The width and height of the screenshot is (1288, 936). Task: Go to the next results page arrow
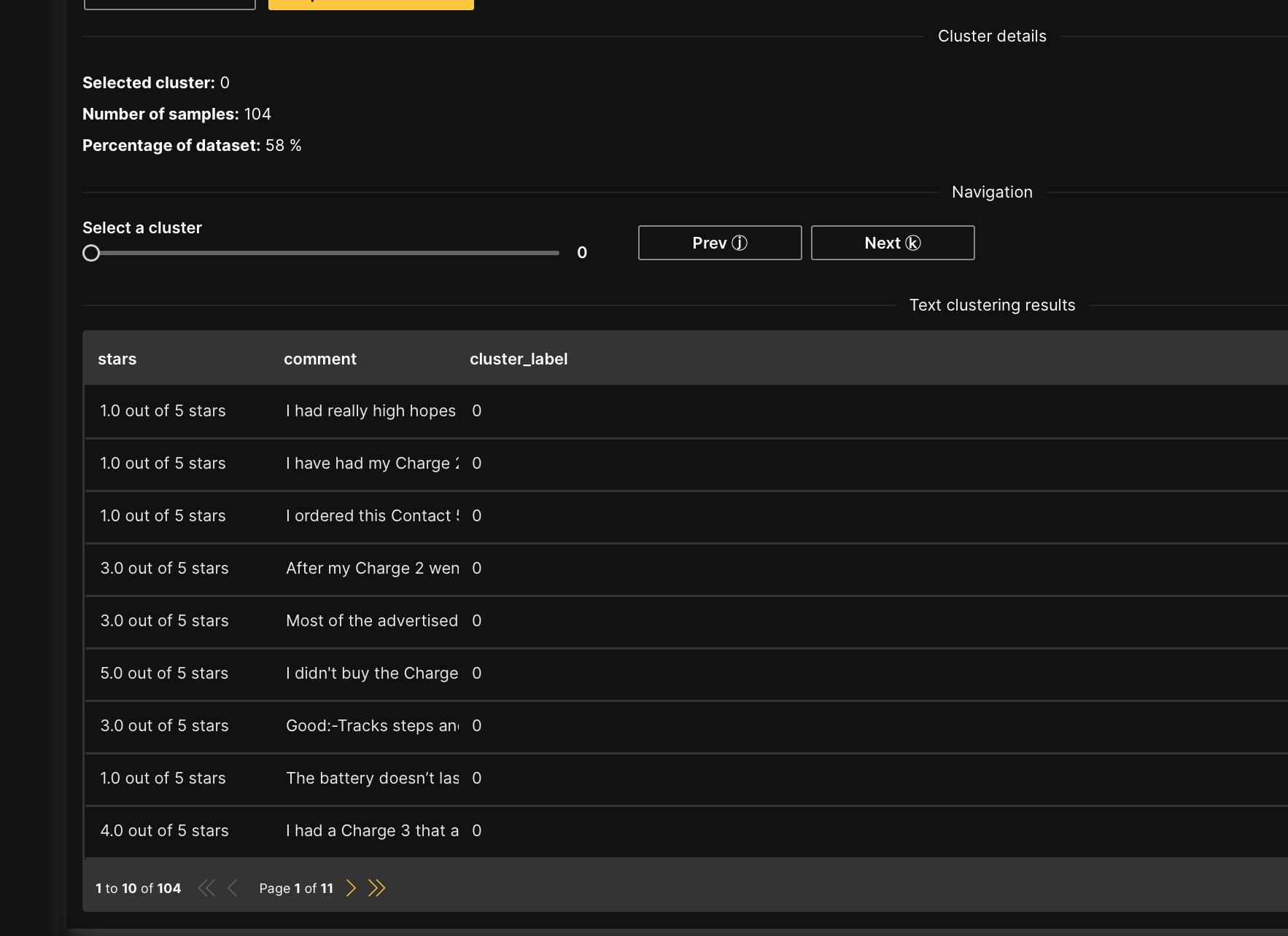tap(351, 888)
